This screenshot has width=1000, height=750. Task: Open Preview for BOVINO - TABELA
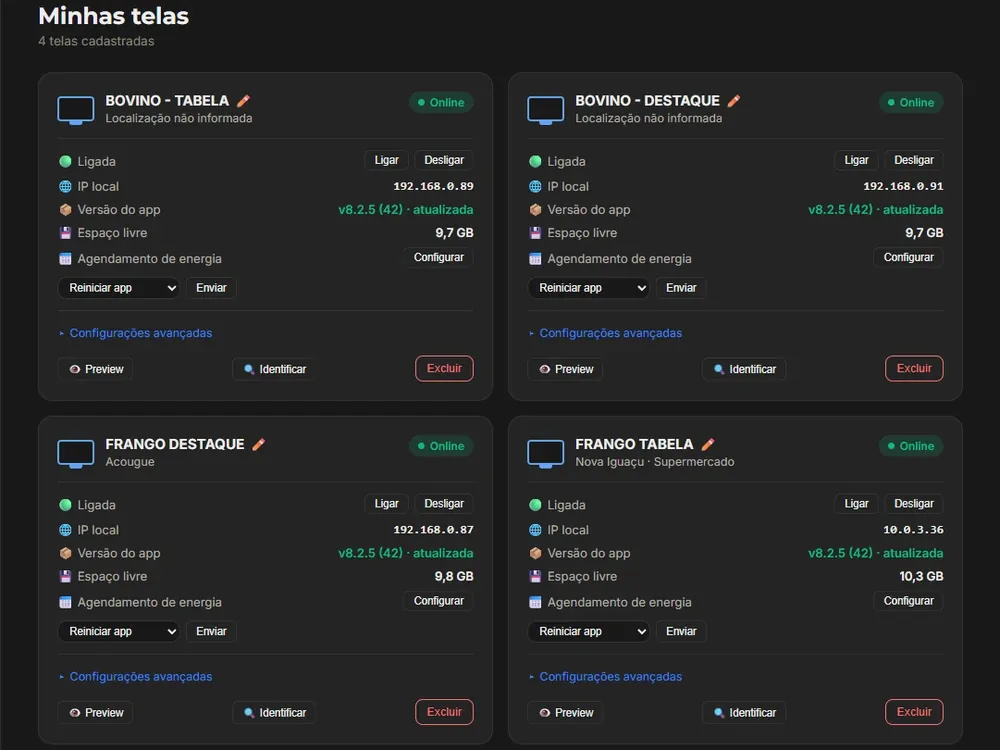[96, 369]
